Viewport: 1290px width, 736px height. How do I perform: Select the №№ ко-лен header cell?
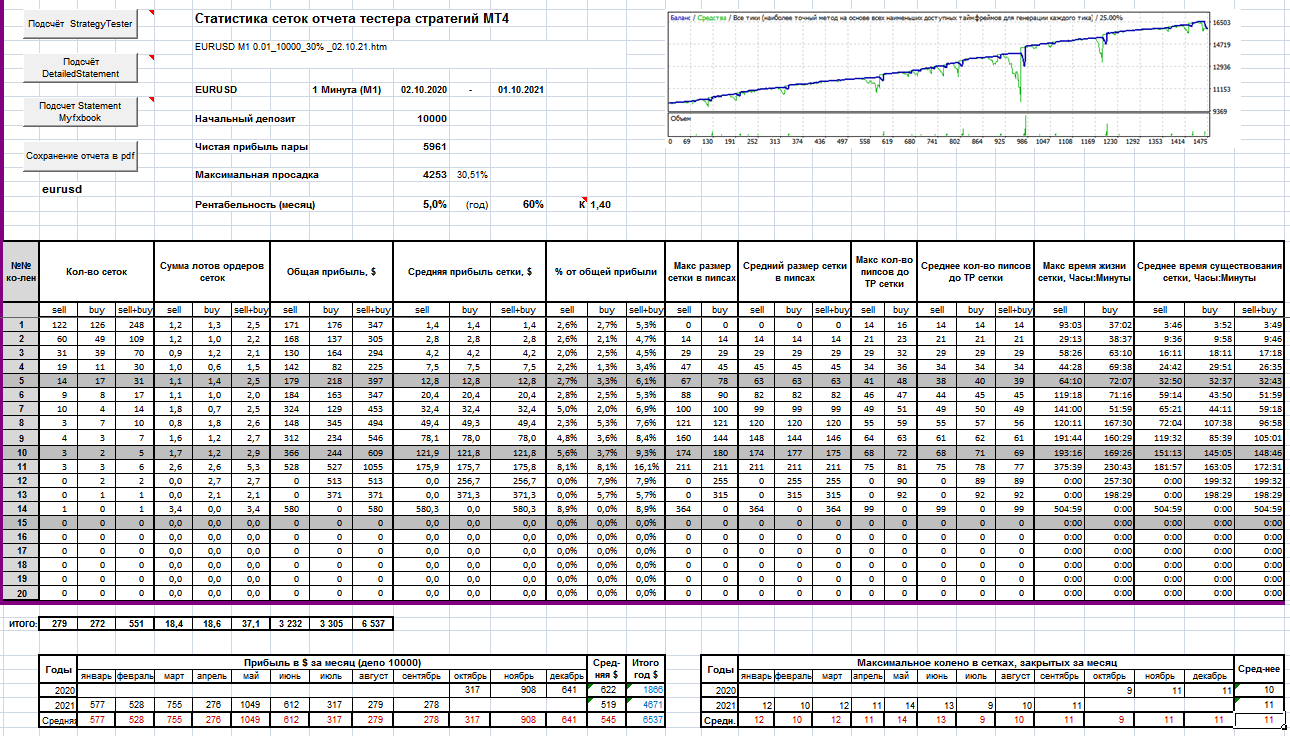22,271
